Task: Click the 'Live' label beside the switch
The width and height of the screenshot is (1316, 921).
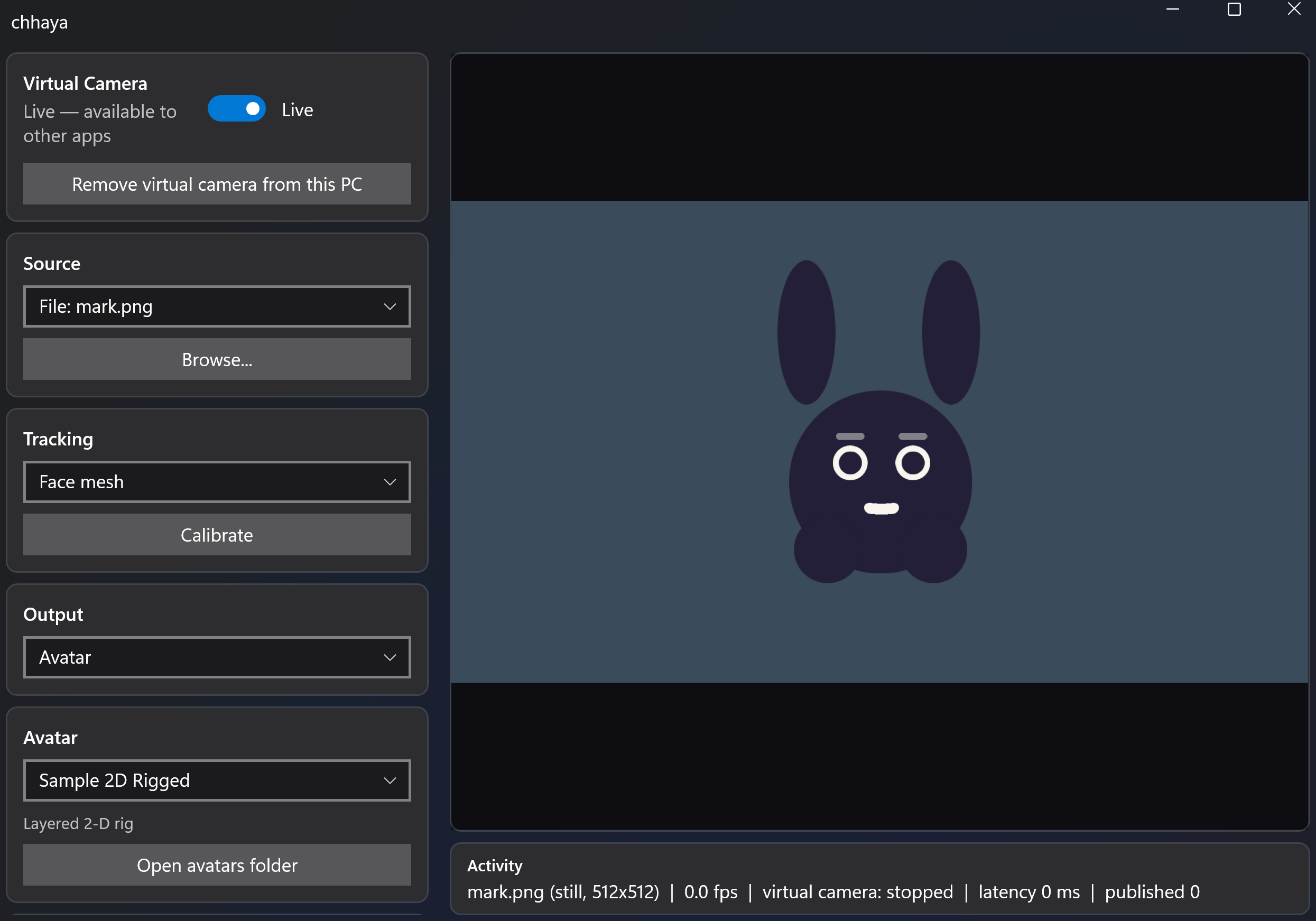Action: coord(298,110)
